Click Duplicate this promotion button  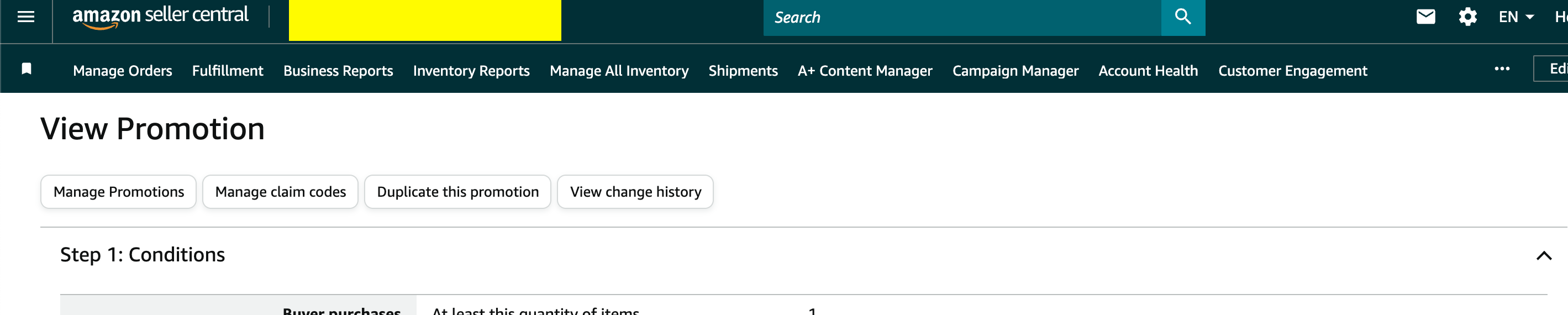(457, 192)
